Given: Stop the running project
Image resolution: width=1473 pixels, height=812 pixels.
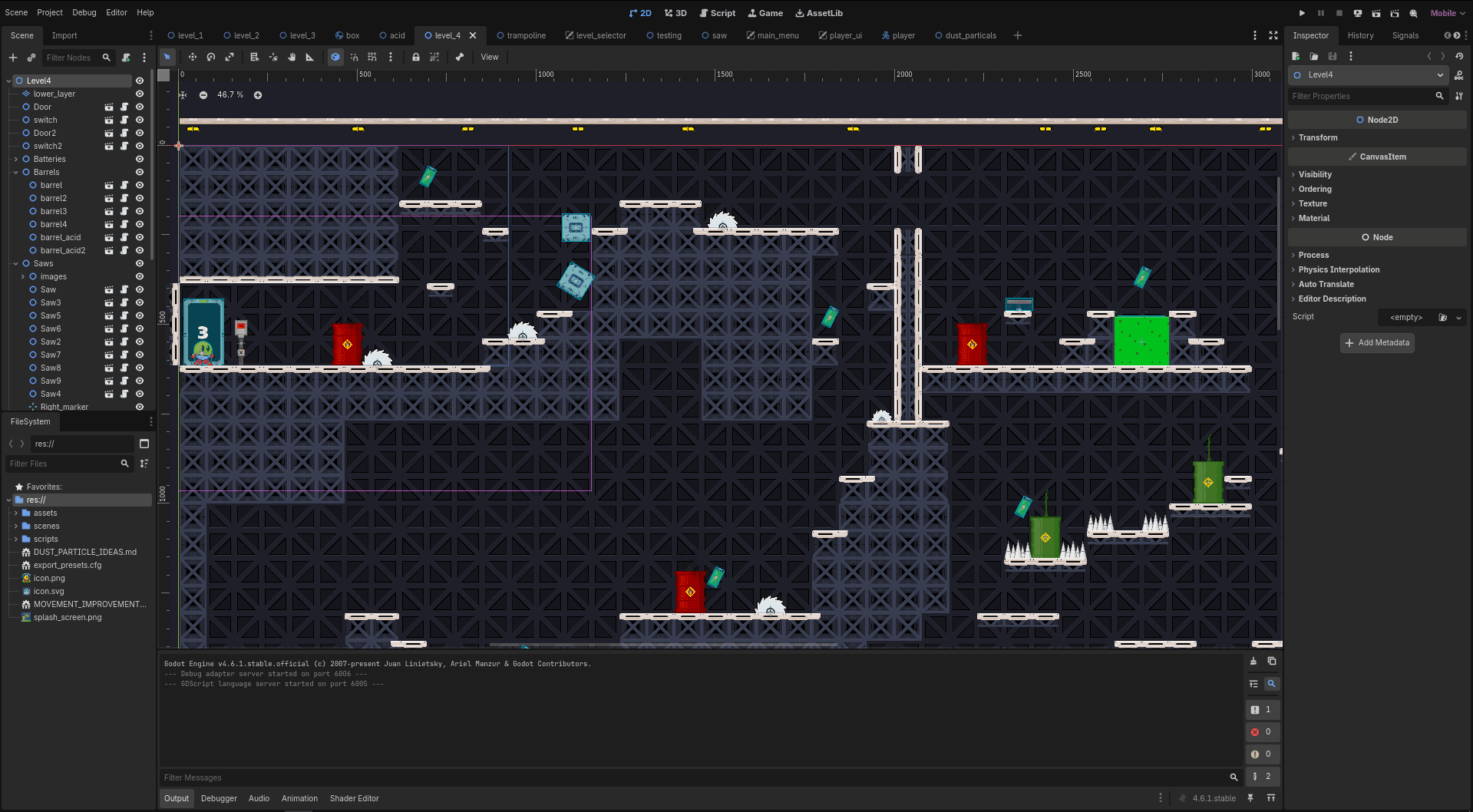Looking at the screenshot, I should pyautogui.click(x=1339, y=13).
